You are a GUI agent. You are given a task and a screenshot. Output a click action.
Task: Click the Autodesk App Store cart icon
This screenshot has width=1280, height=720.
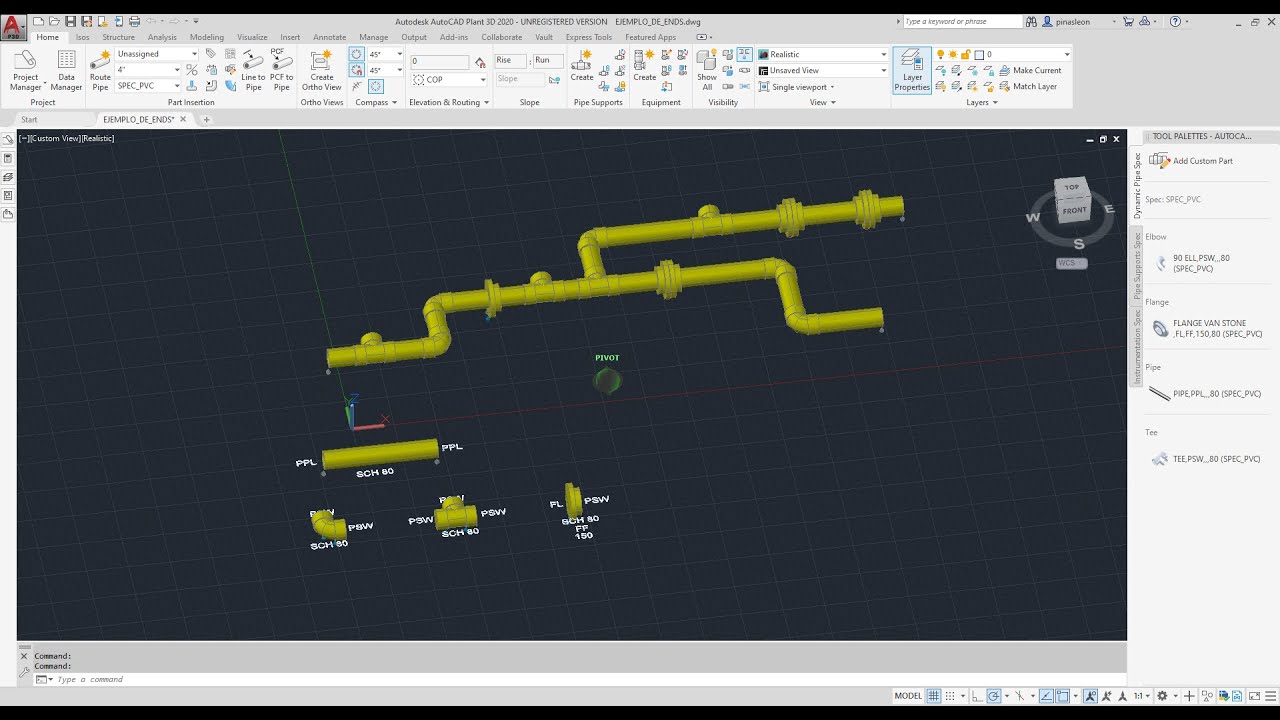coord(1128,21)
